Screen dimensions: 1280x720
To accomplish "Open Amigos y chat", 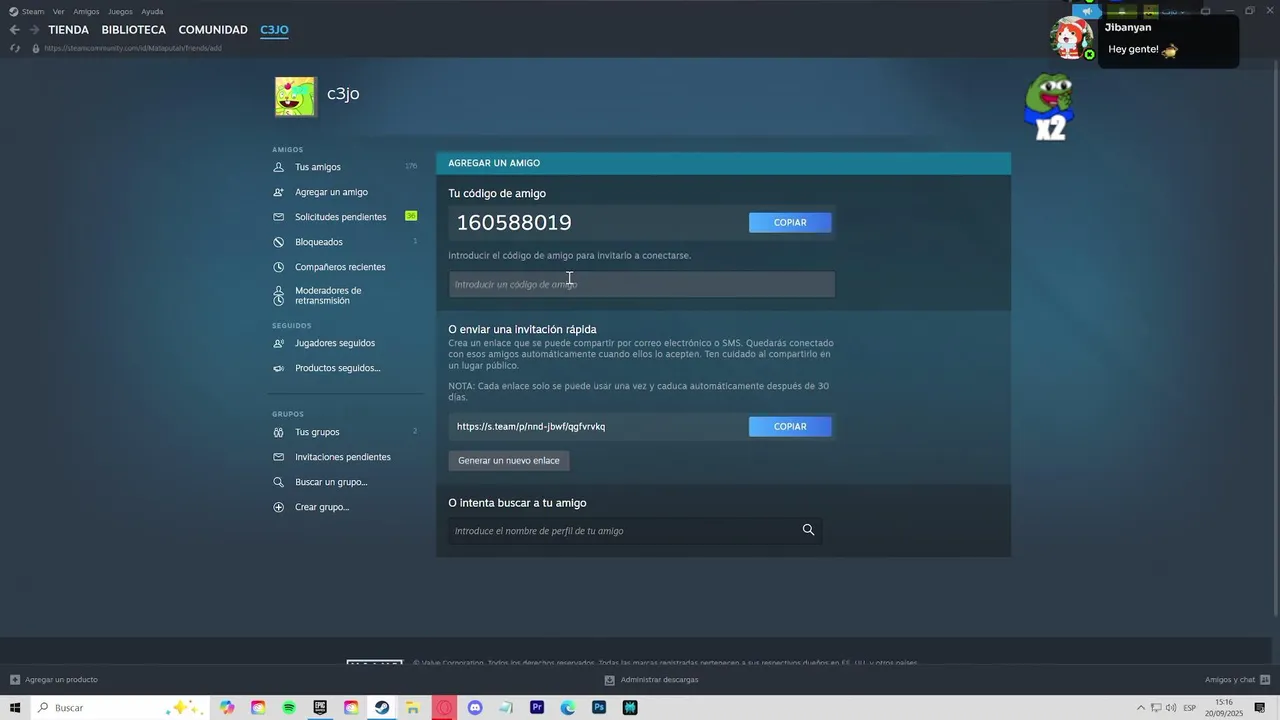I will coord(1236,680).
